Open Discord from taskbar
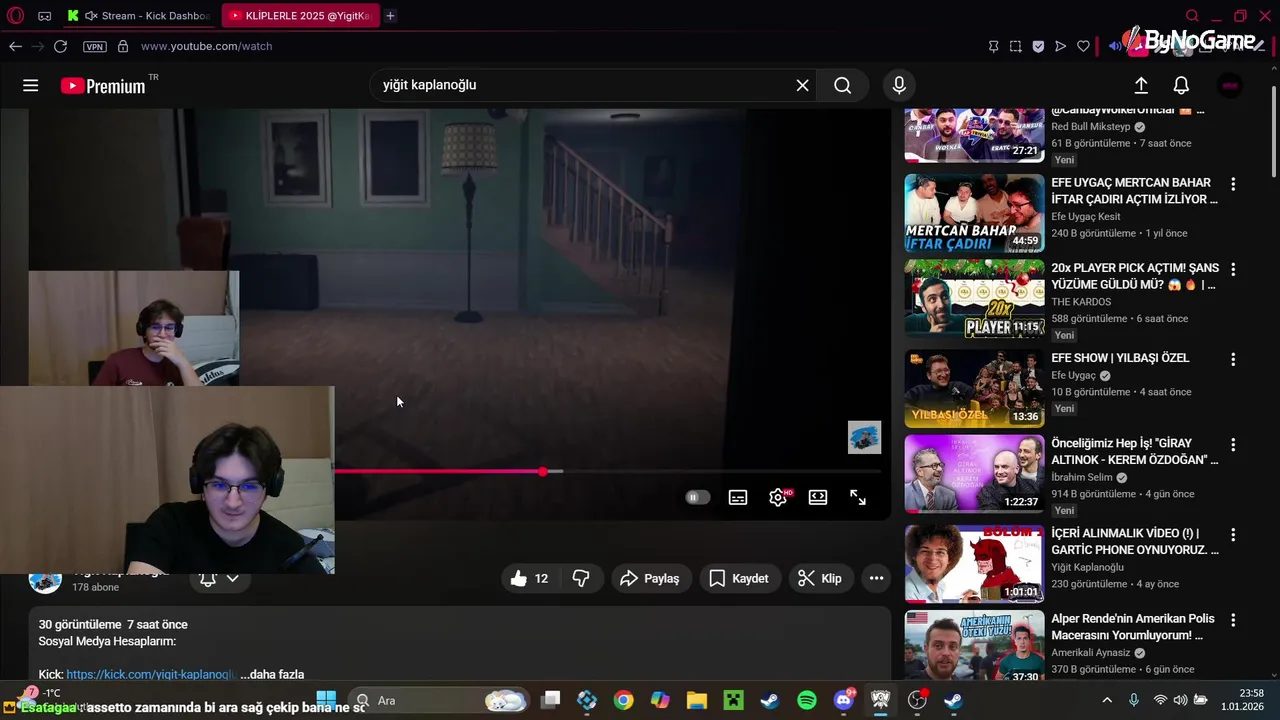Image resolution: width=1280 pixels, height=720 pixels. click(844, 701)
